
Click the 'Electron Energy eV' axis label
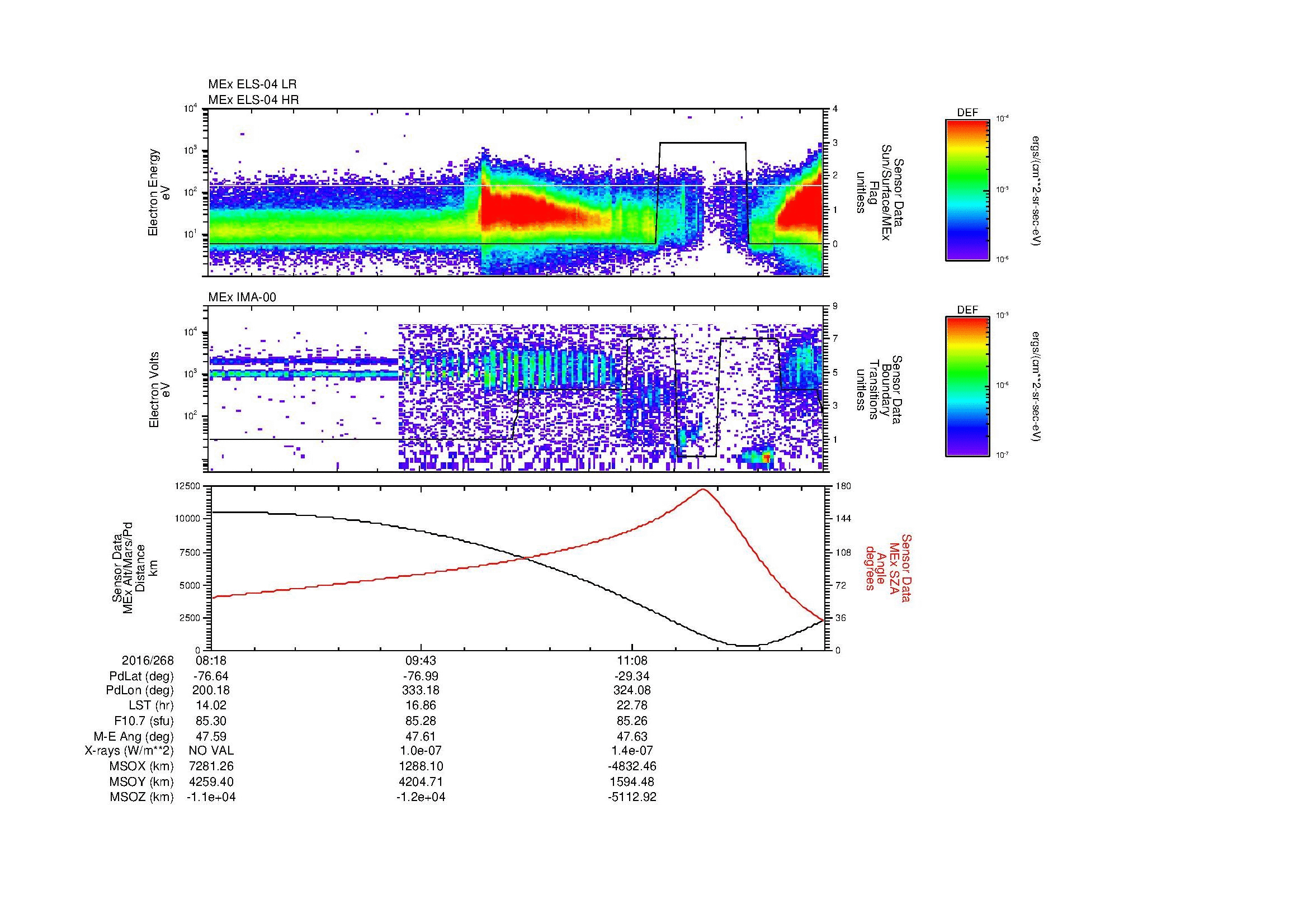click(159, 192)
